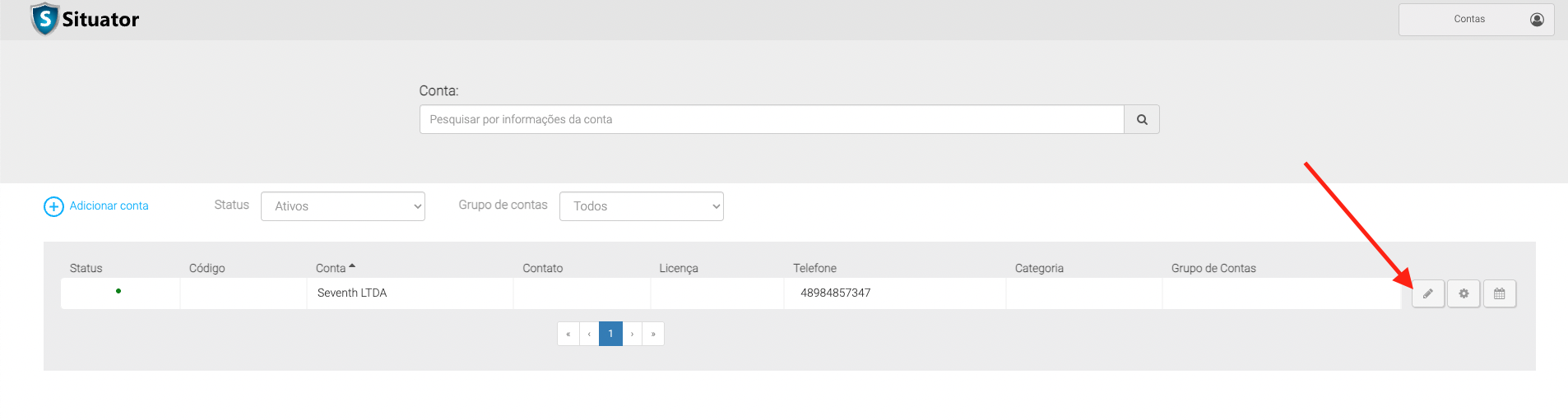Go to the previous page arrow
This screenshot has width=1568, height=420.
click(589, 334)
